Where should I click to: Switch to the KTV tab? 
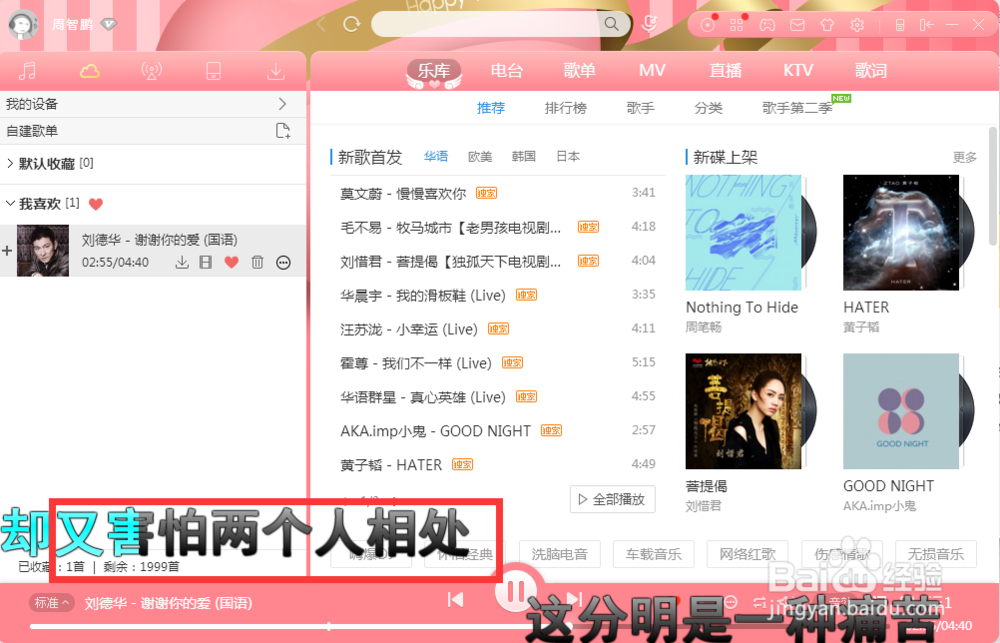coord(798,71)
